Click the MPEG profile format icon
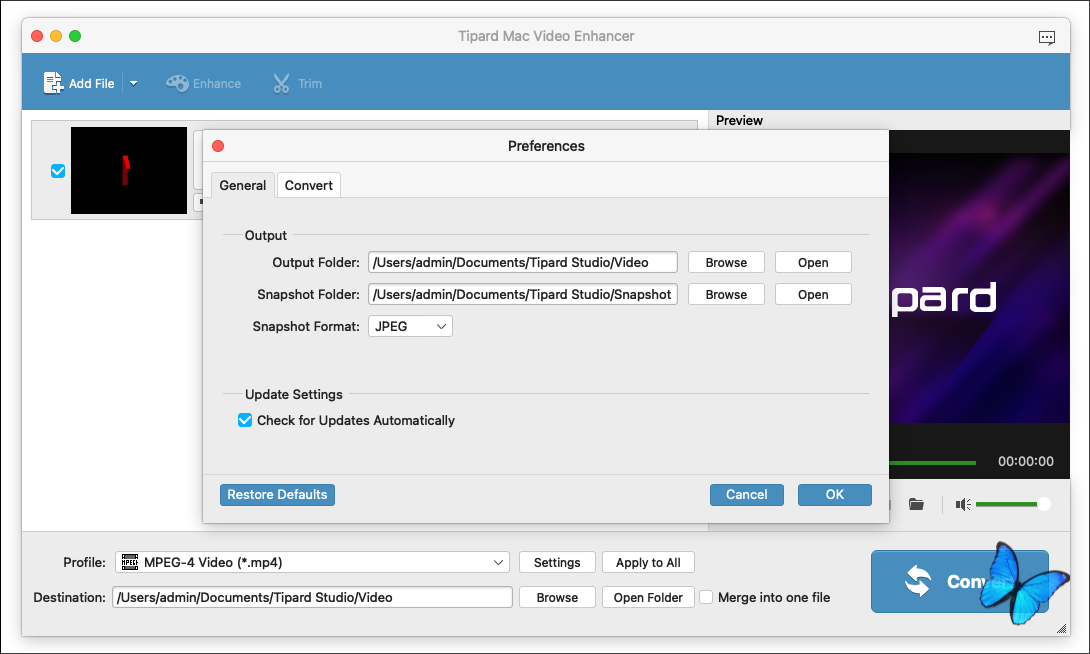Image resolution: width=1090 pixels, height=654 pixels. 130,562
